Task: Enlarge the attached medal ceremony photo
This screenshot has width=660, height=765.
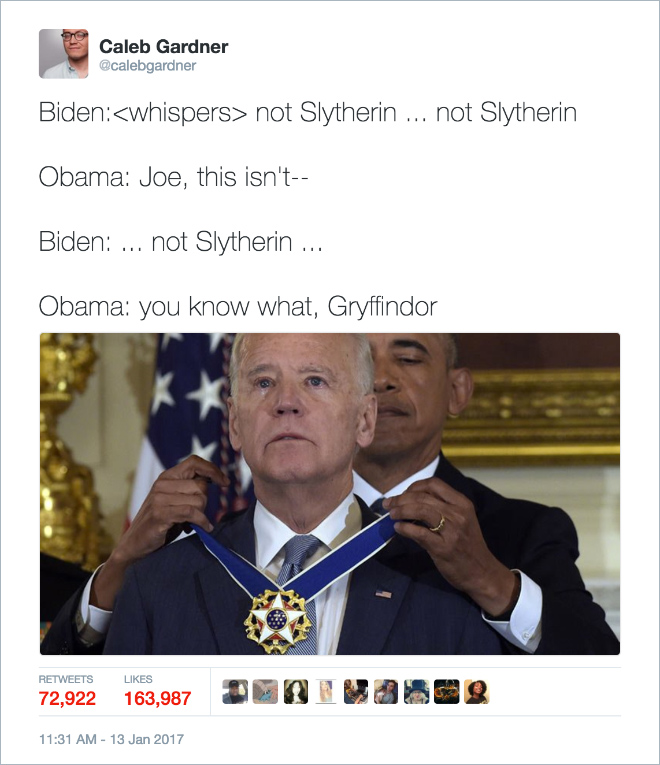Action: (330, 494)
